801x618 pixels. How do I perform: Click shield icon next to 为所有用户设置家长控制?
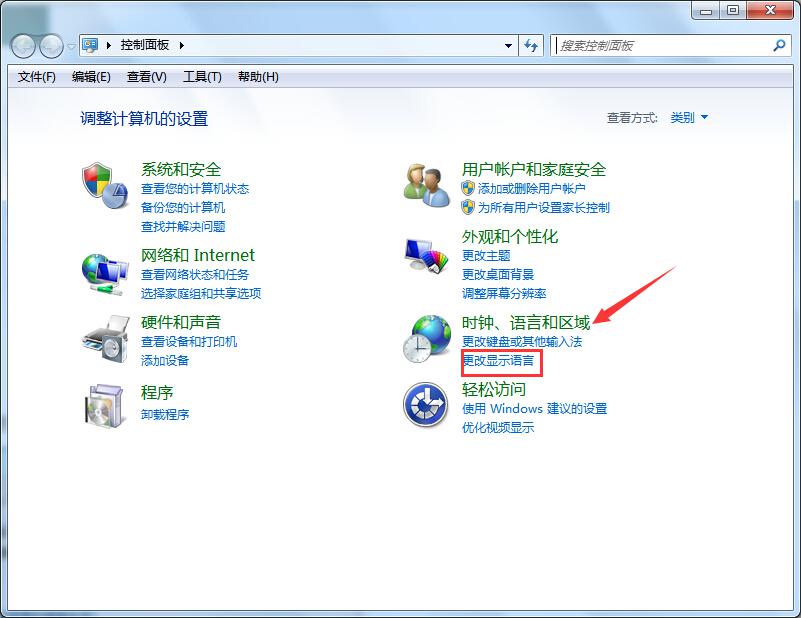point(467,207)
